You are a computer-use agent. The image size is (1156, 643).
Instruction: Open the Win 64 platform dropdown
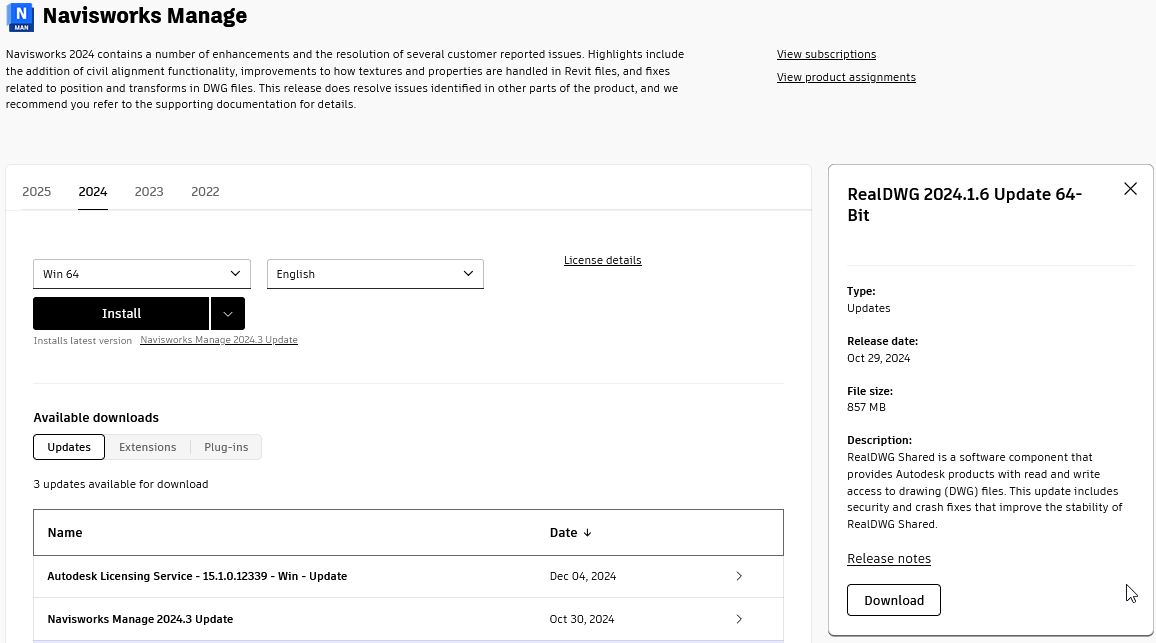click(x=142, y=274)
